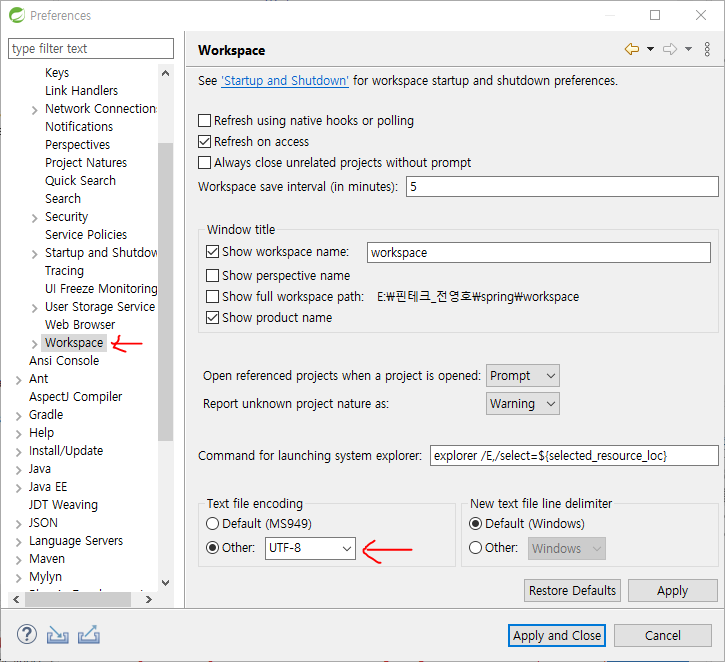Click tree horizontal scrollbar left arrow
Image resolution: width=725 pixels, height=662 pixels.
click(16, 600)
